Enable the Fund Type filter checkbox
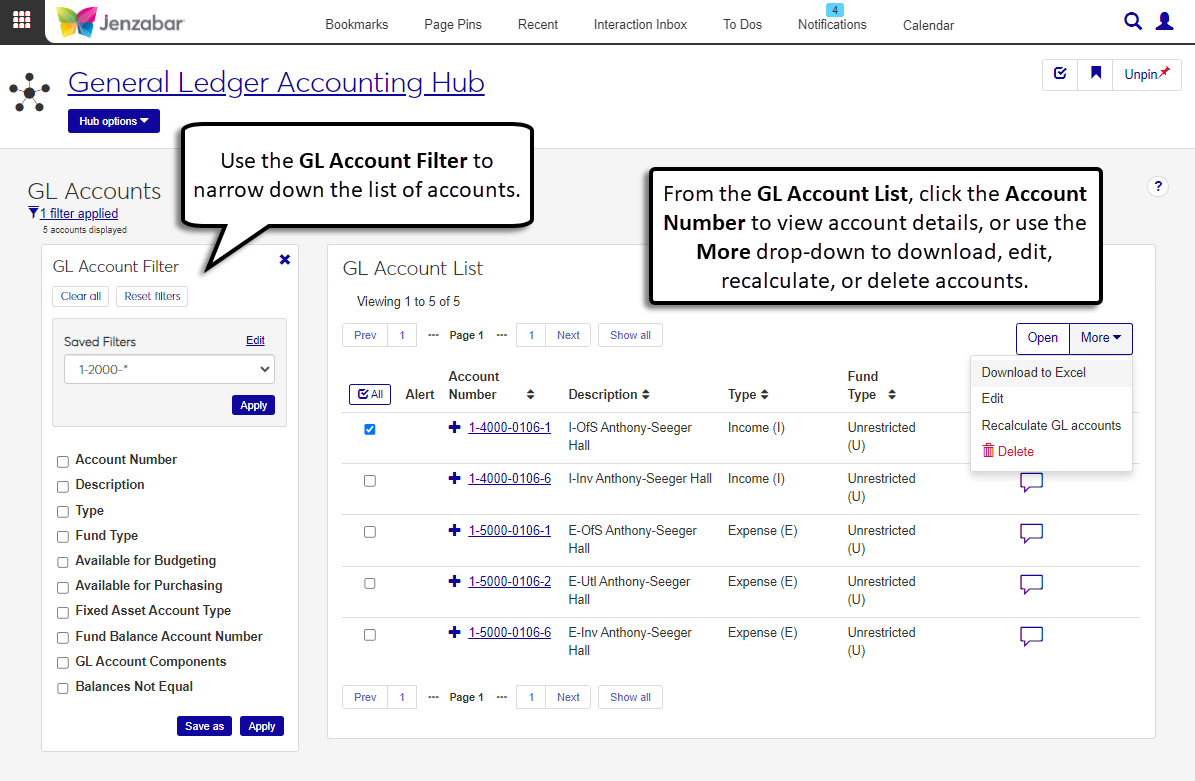The image size is (1195, 781). [x=63, y=537]
